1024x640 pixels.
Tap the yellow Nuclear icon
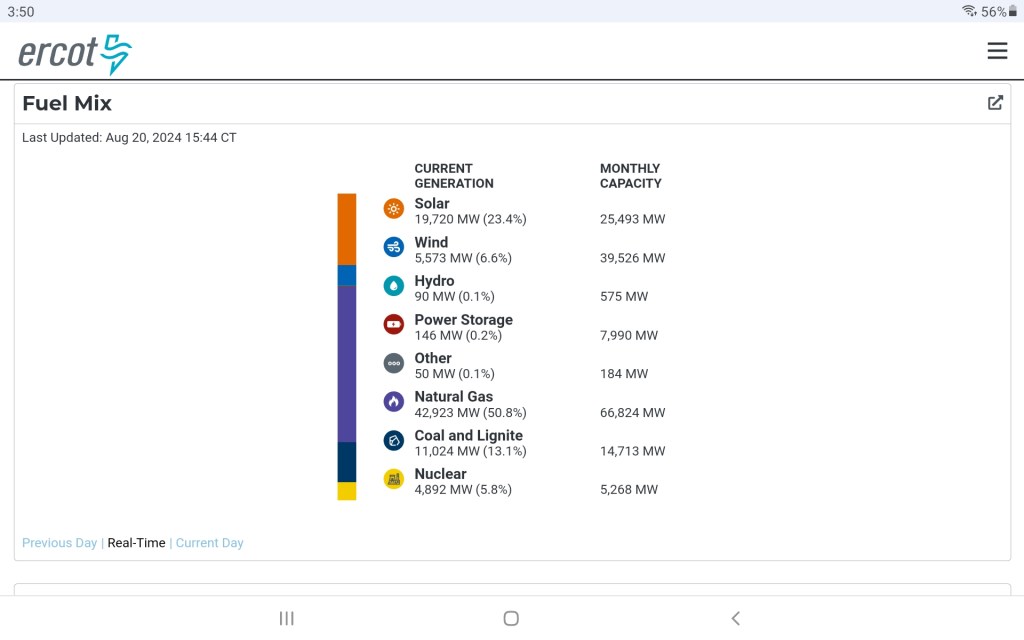pos(394,479)
